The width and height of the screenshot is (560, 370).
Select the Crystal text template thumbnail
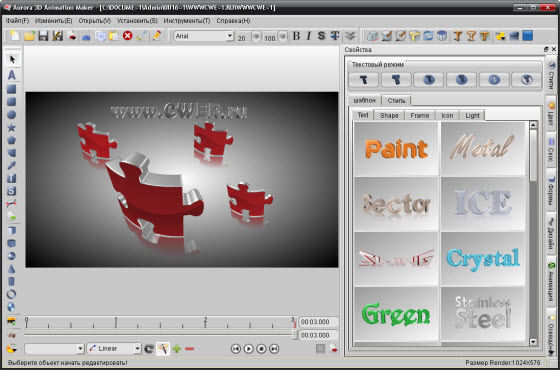483,259
